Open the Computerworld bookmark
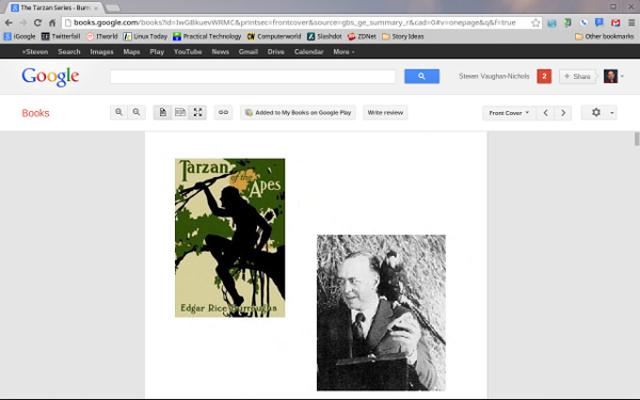 coord(274,37)
